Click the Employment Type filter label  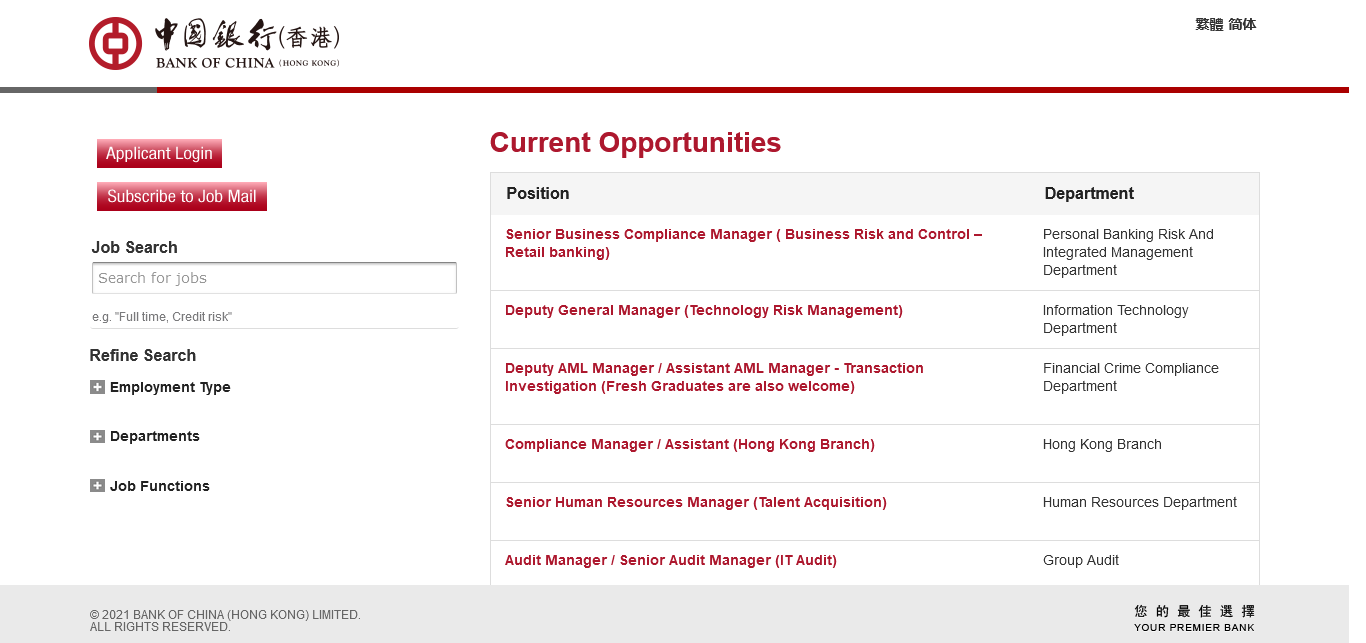pyautogui.click(x=170, y=388)
